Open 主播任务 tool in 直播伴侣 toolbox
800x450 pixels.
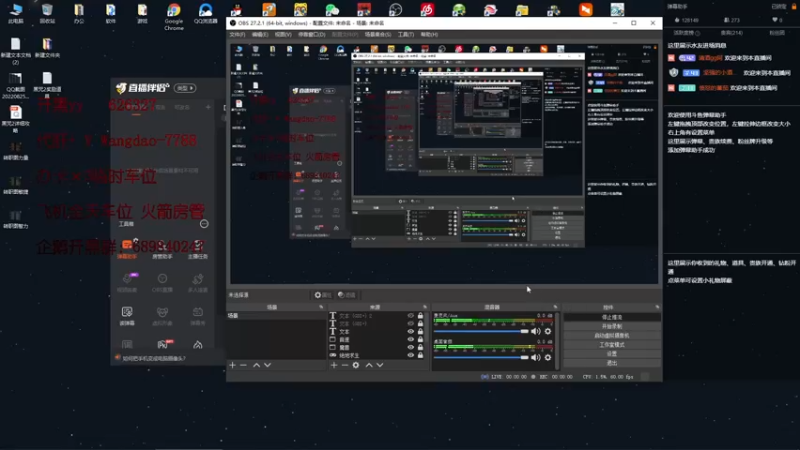pos(197,249)
